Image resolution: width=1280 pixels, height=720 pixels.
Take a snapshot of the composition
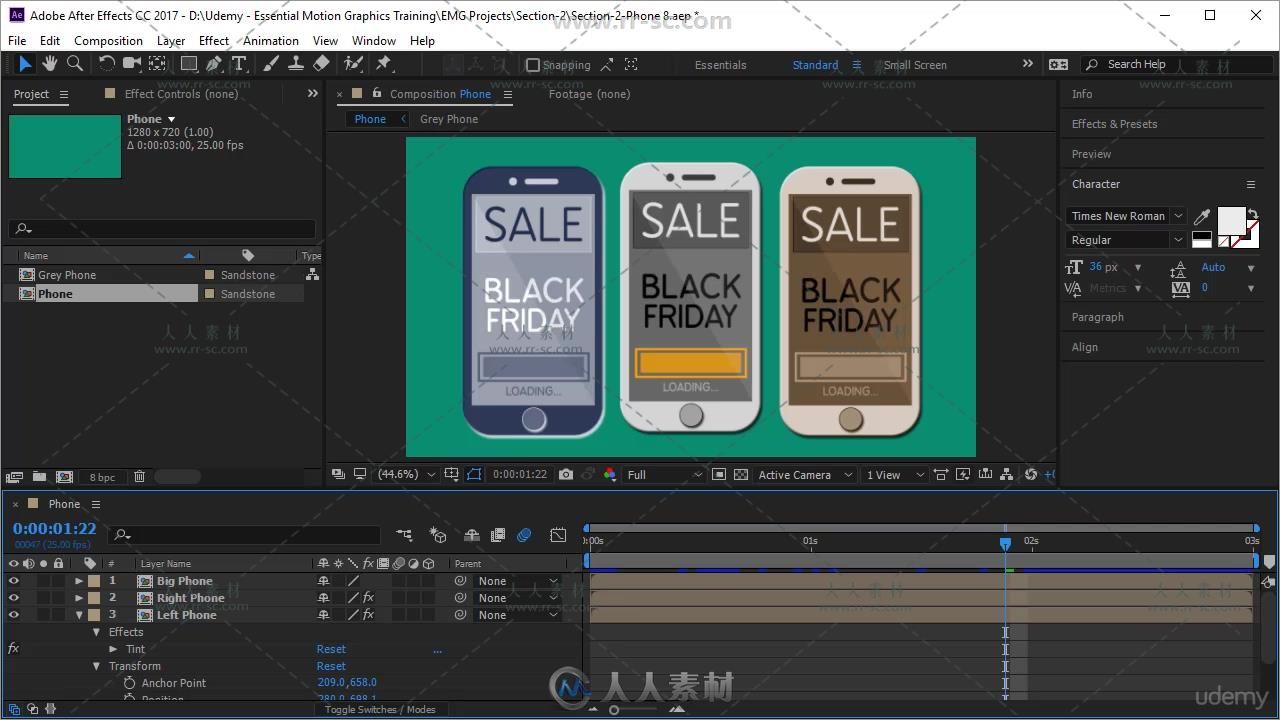coord(566,475)
